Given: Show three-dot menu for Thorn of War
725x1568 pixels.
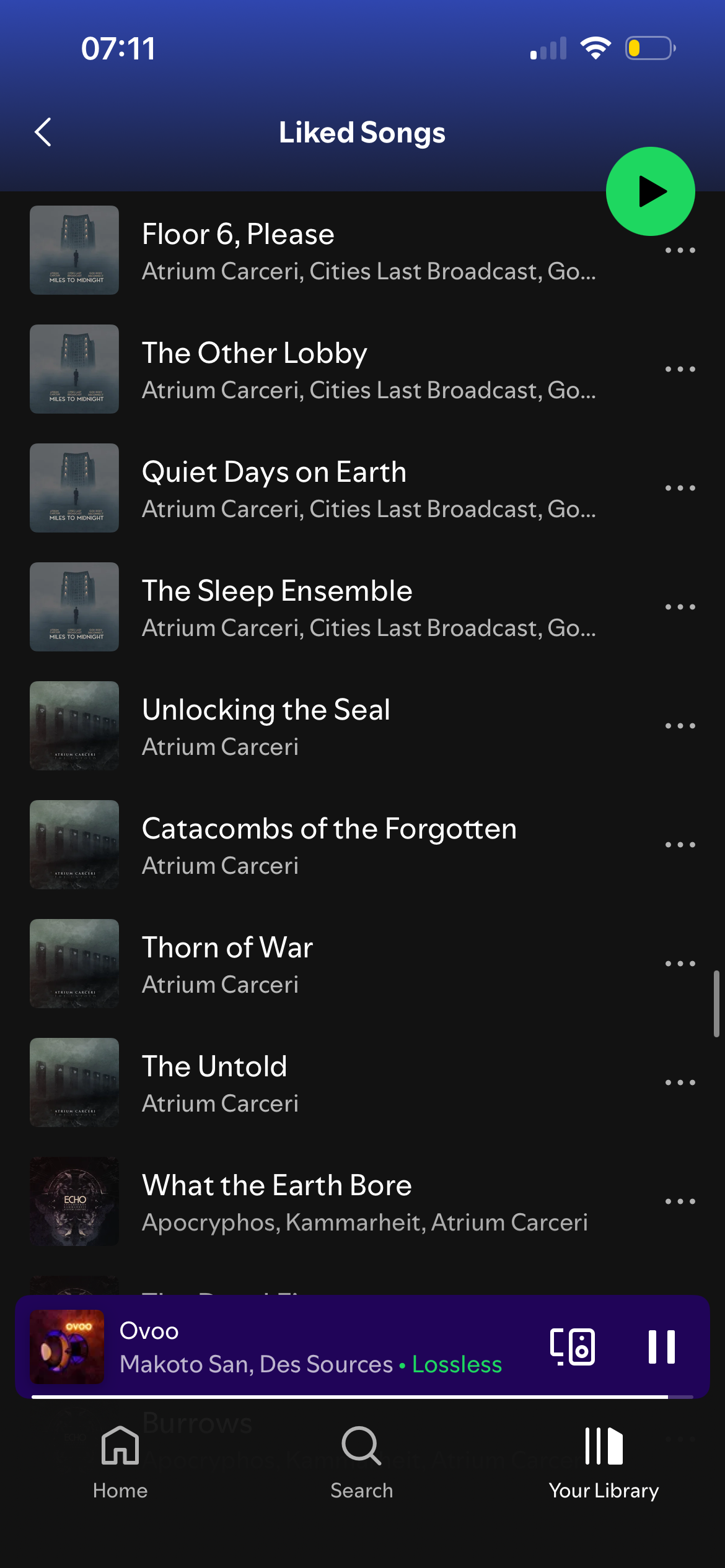Looking at the screenshot, I should point(680,964).
